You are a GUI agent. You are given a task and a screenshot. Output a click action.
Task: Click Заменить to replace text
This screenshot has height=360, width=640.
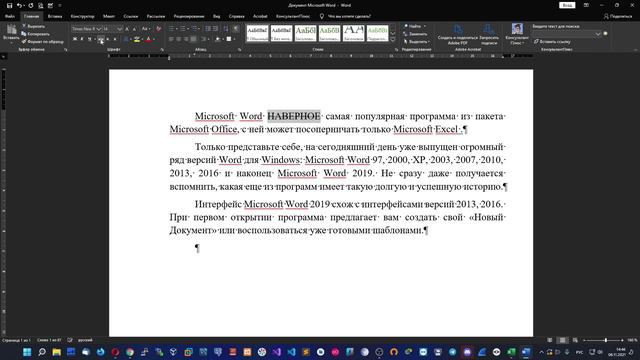(416, 34)
